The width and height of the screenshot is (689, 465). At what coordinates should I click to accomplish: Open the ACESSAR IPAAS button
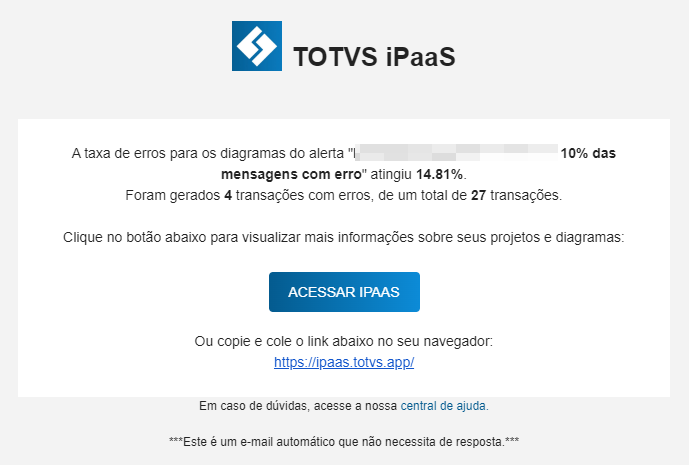pos(344,292)
